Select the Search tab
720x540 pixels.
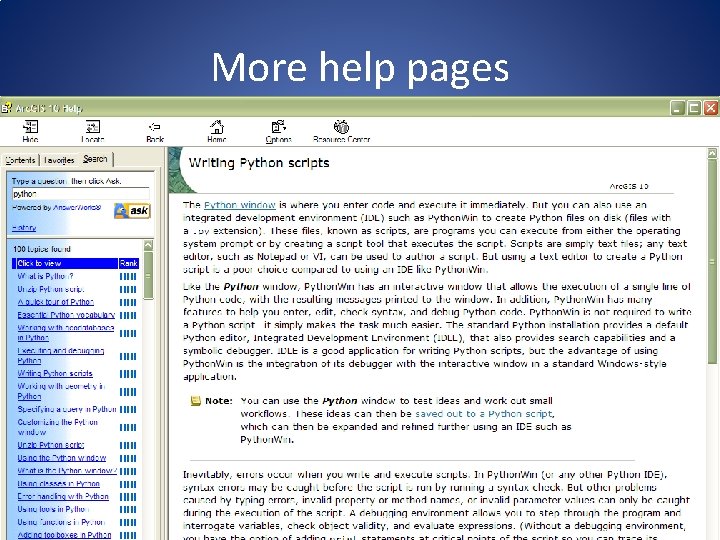click(x=95, y=159)
